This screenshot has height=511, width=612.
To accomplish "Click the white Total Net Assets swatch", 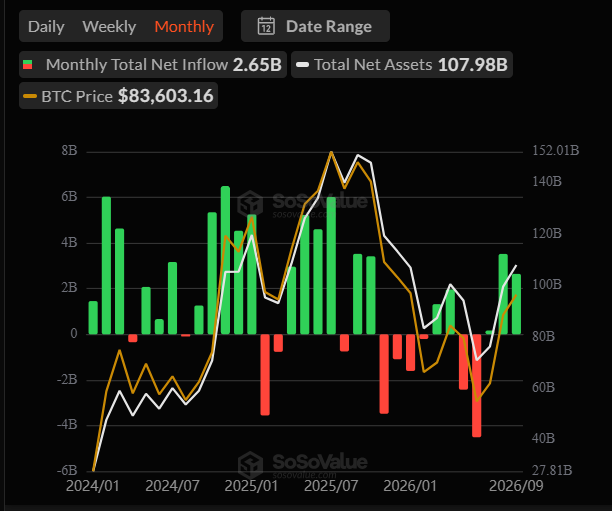I will point(302,65).
